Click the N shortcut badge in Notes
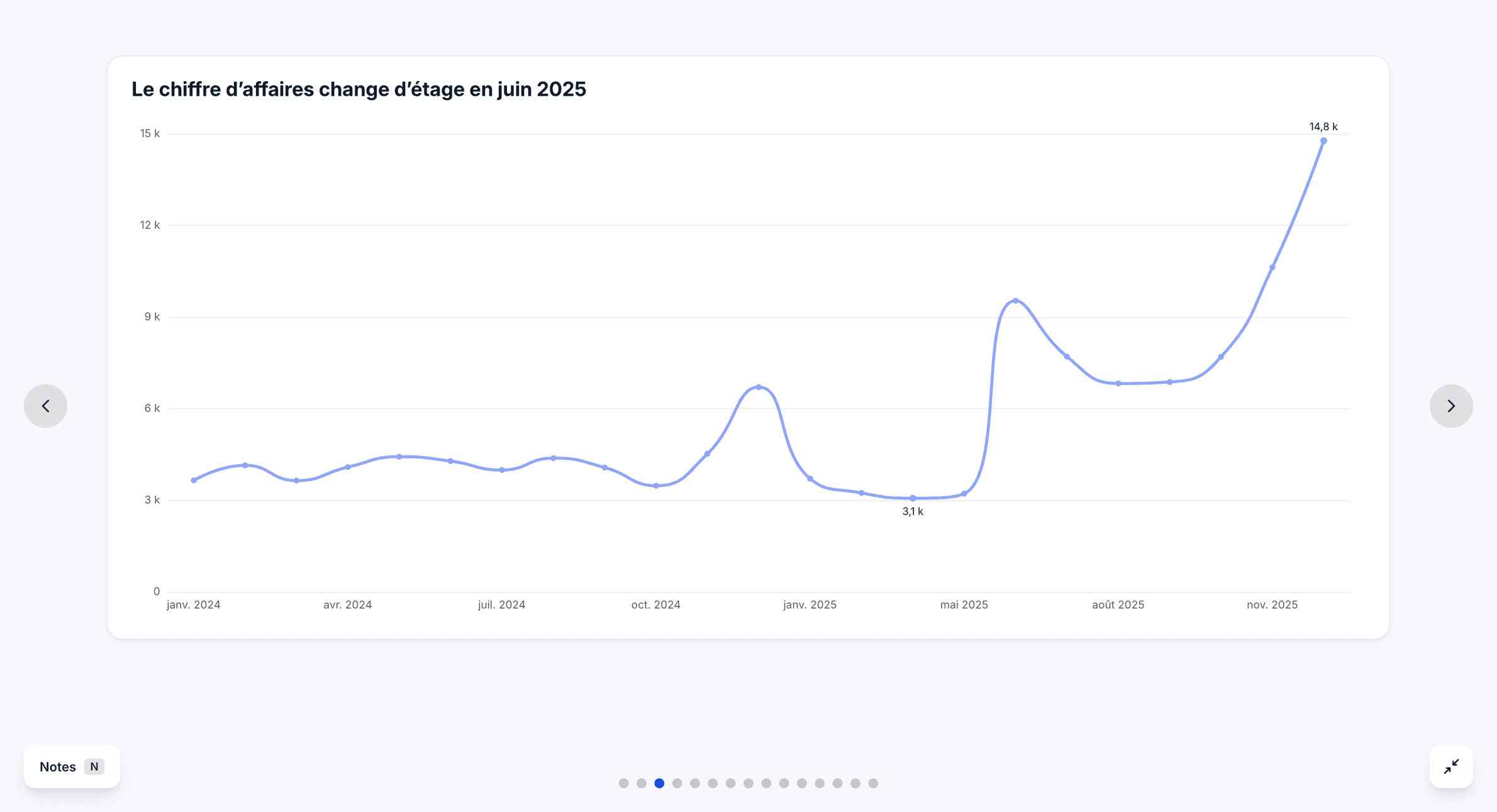 94,766
